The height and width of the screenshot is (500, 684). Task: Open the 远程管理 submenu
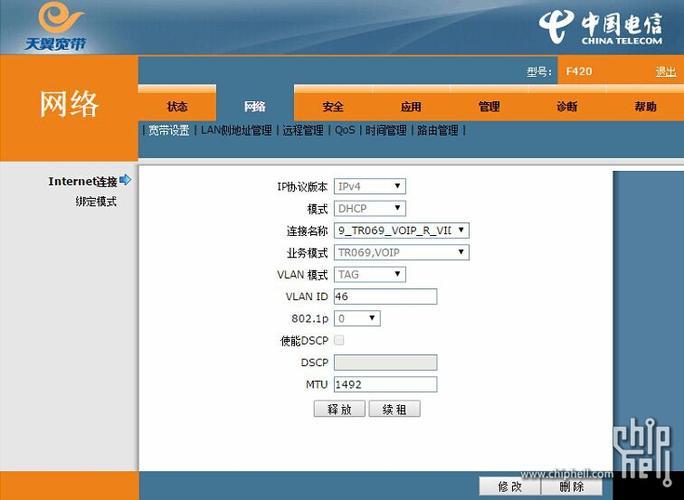point(303,130)
